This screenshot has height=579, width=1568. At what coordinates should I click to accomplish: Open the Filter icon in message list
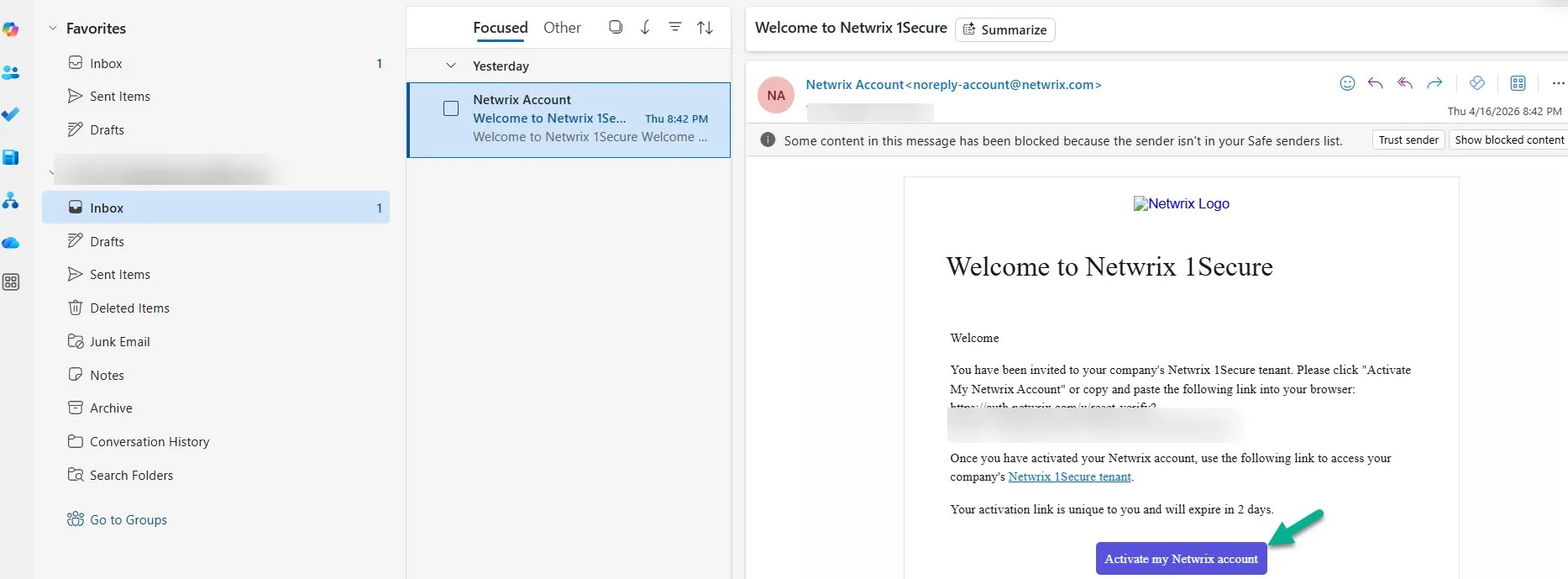(674, 27)
